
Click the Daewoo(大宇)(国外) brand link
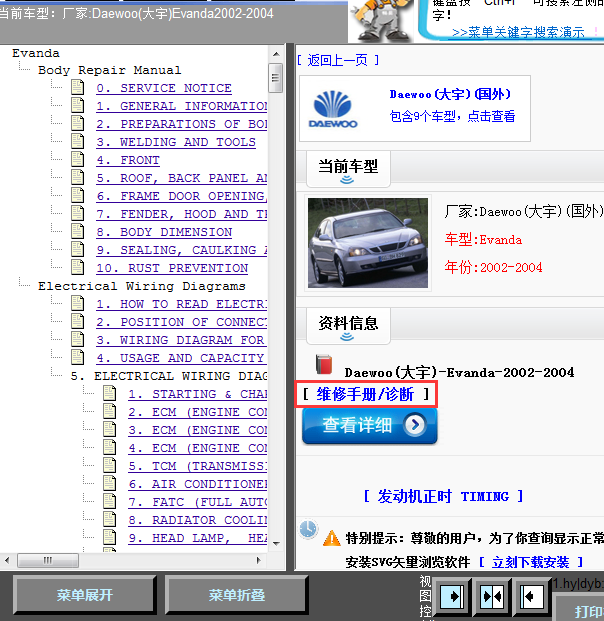tap(450, 94)
